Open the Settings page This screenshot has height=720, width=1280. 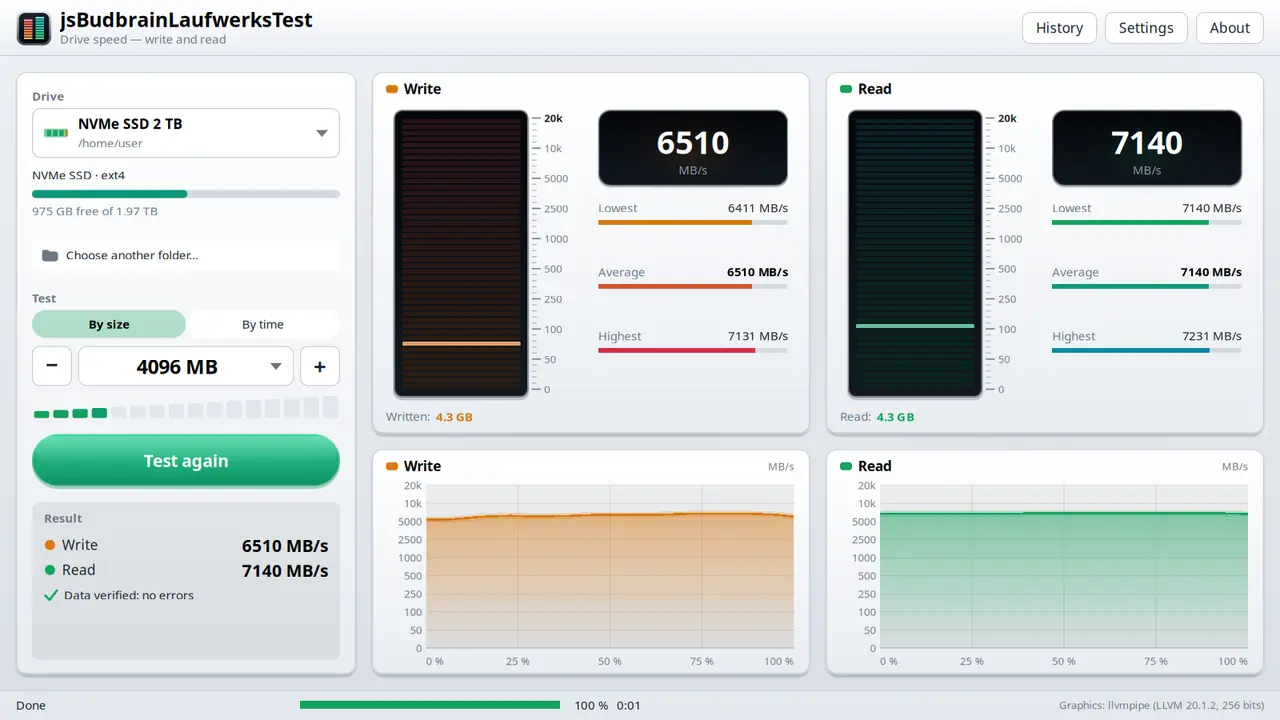coord(1146,28)
